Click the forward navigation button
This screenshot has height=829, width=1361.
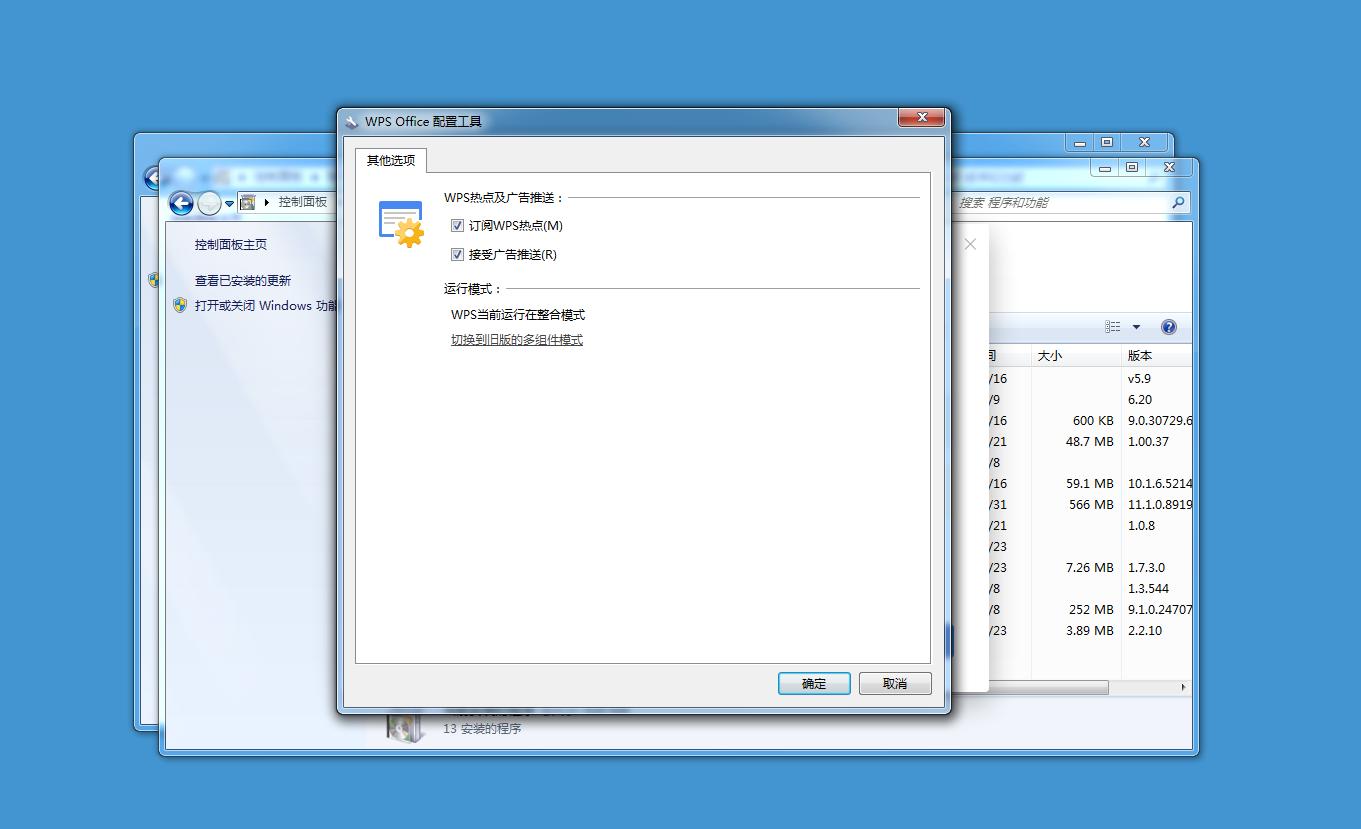pyautogui.click(x=209, y=203)
